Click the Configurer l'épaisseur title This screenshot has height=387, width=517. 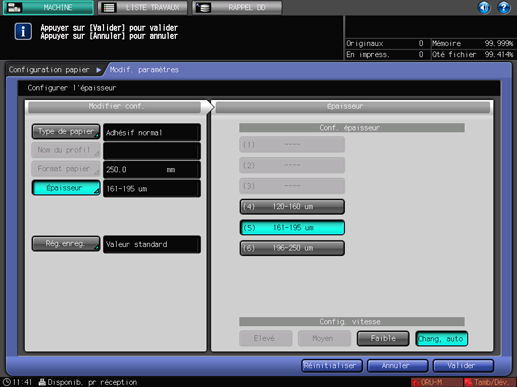(72, 88)
